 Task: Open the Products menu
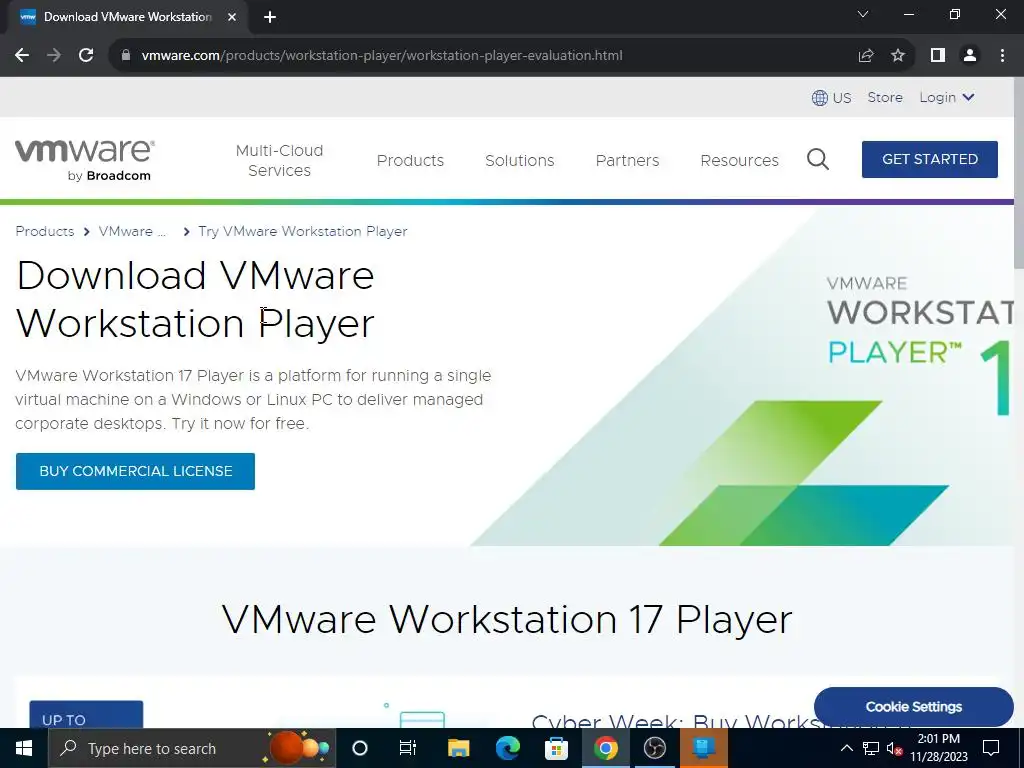click(410, 160)
